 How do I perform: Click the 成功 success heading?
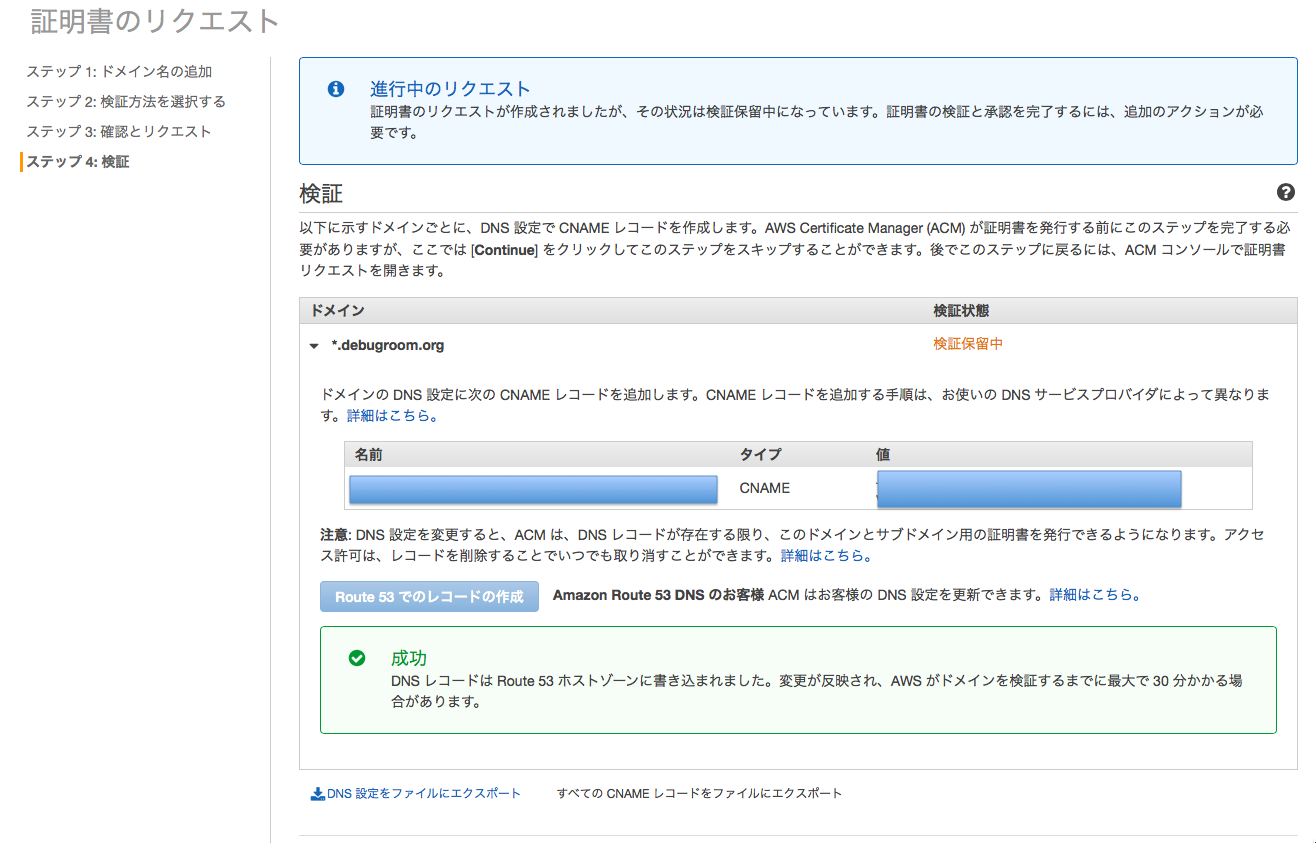click(x=409, y=658)
